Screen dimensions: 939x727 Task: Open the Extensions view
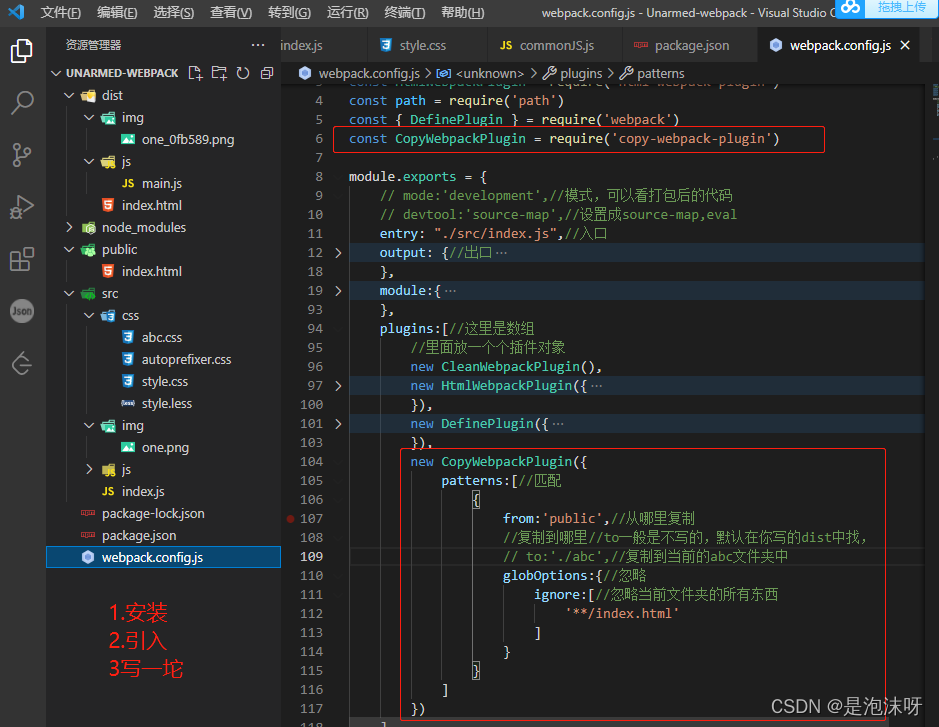22,260
